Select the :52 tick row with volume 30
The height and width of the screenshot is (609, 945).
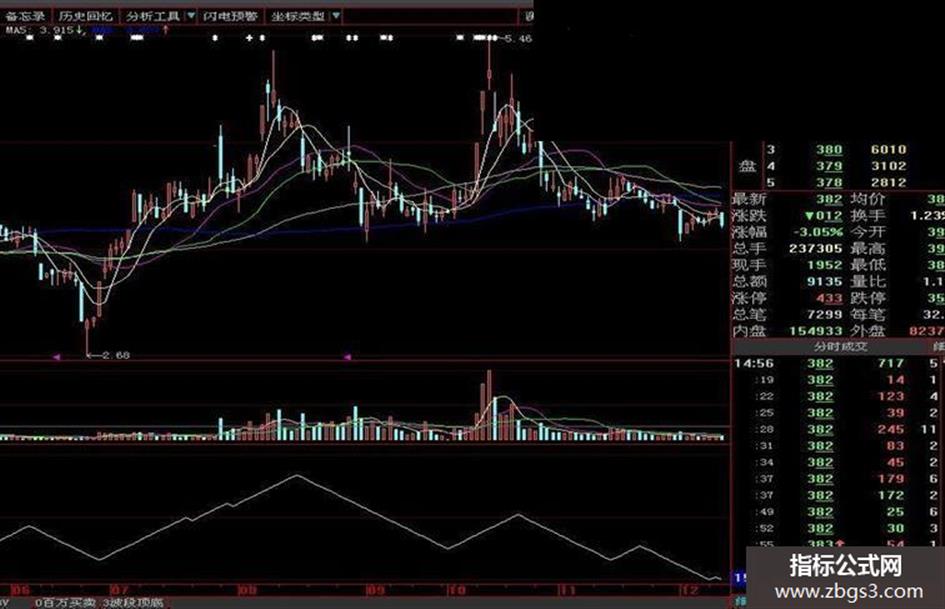coord(838,528)
